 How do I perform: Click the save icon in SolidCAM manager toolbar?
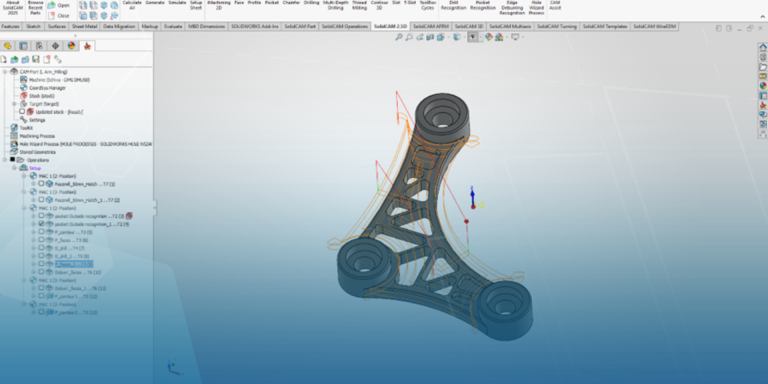36,59
